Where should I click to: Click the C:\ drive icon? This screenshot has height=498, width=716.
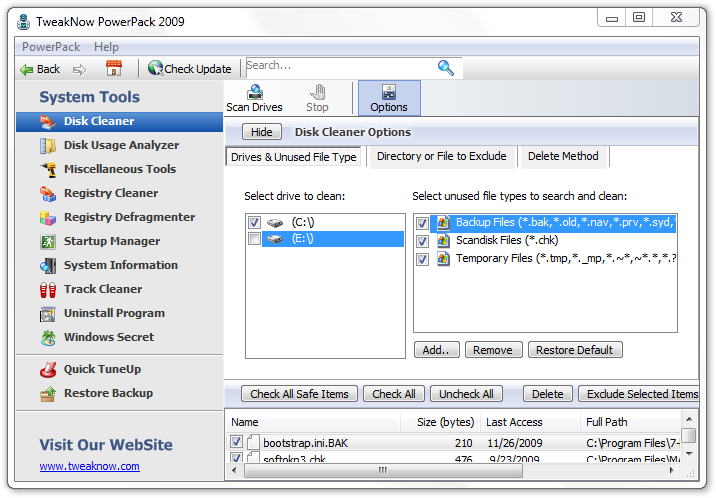[x=275, y=223]
